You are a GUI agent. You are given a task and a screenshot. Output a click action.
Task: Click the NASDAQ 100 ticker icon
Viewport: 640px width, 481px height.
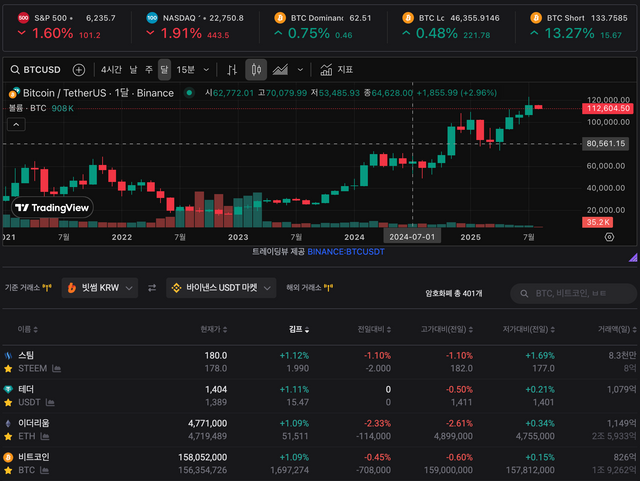[152, 18]
